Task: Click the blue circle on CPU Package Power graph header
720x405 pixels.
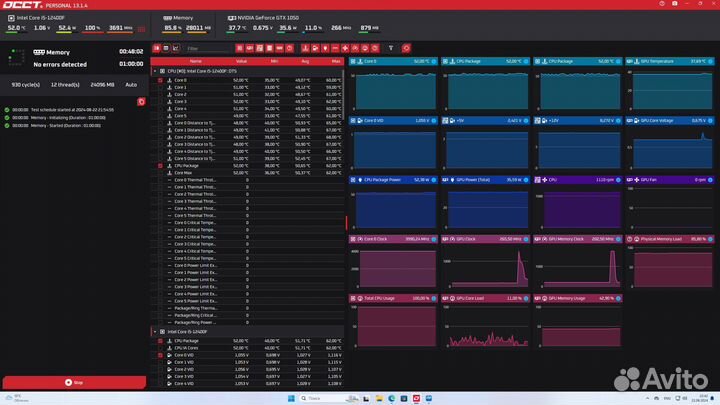Action: 434,180
